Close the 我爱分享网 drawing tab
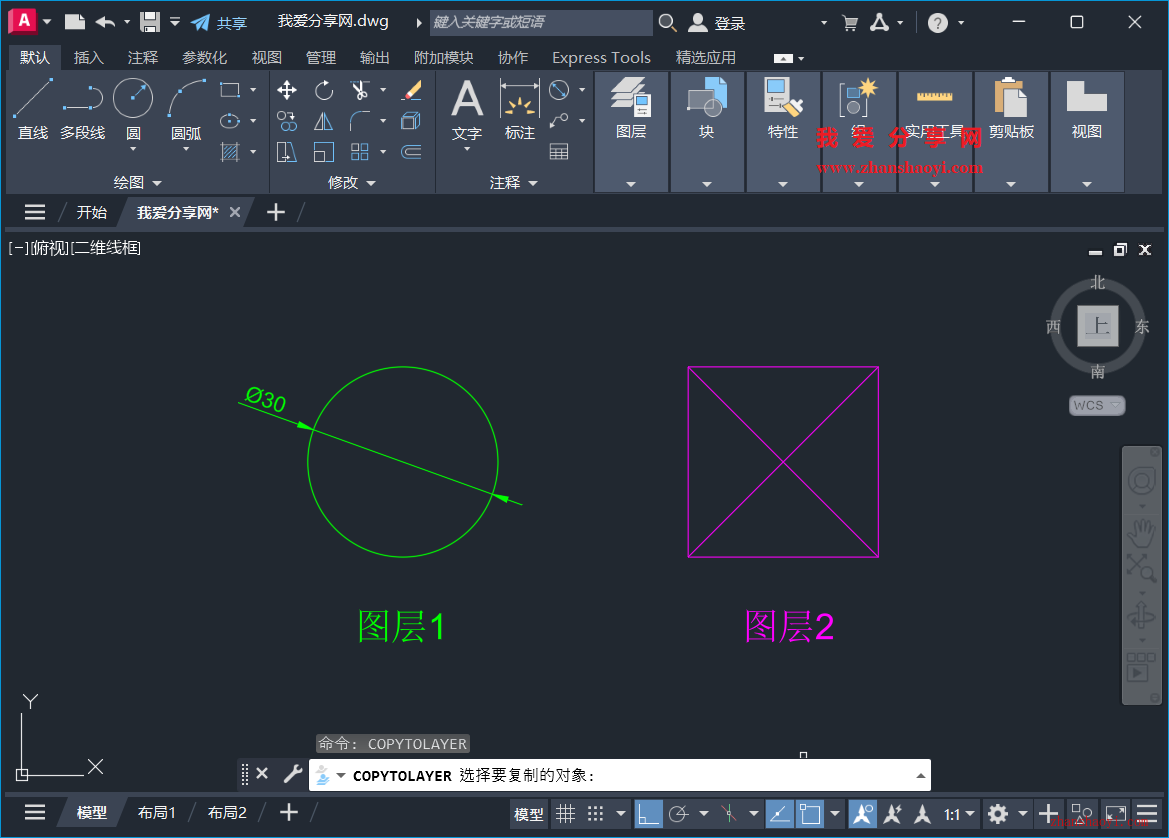The image size is (1169, 838). 235,212
